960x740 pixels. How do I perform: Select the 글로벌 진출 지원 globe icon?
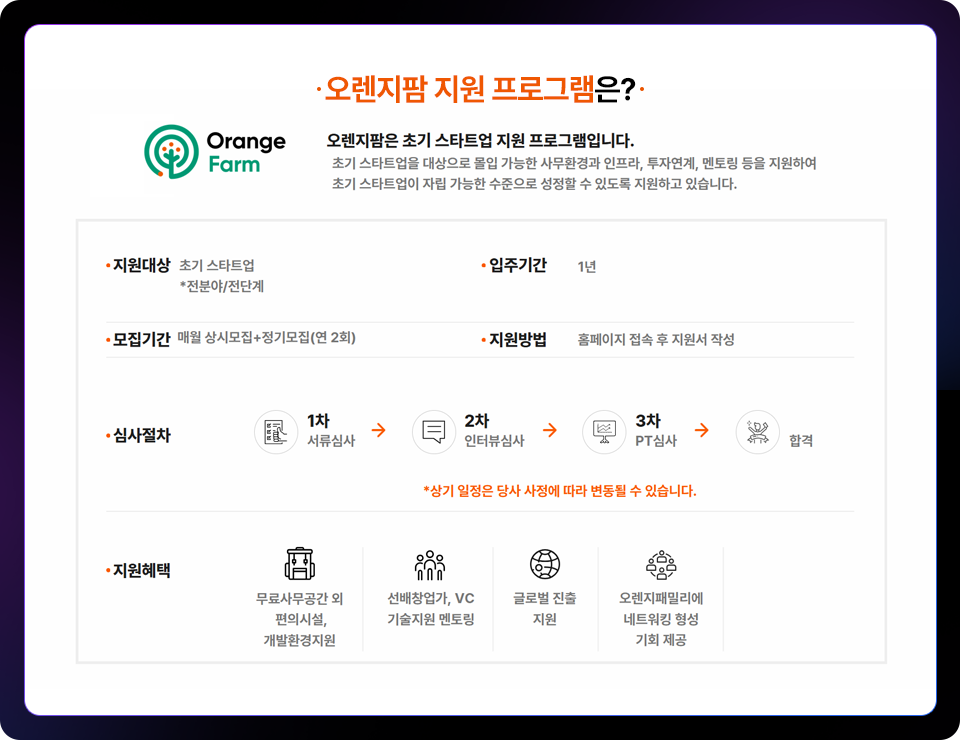pos(545,561)
